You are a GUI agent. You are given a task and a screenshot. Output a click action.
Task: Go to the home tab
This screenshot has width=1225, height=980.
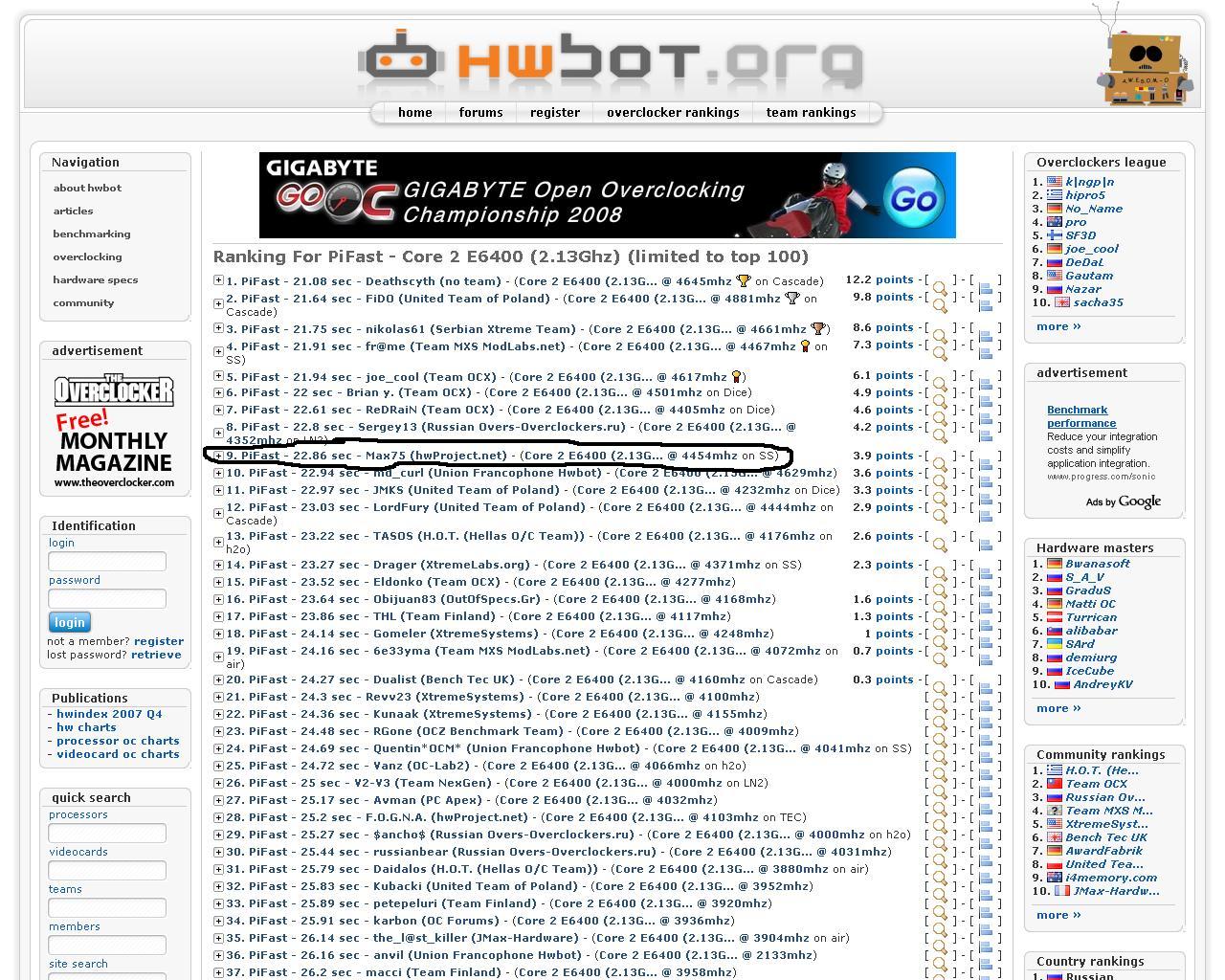point(414,113)
